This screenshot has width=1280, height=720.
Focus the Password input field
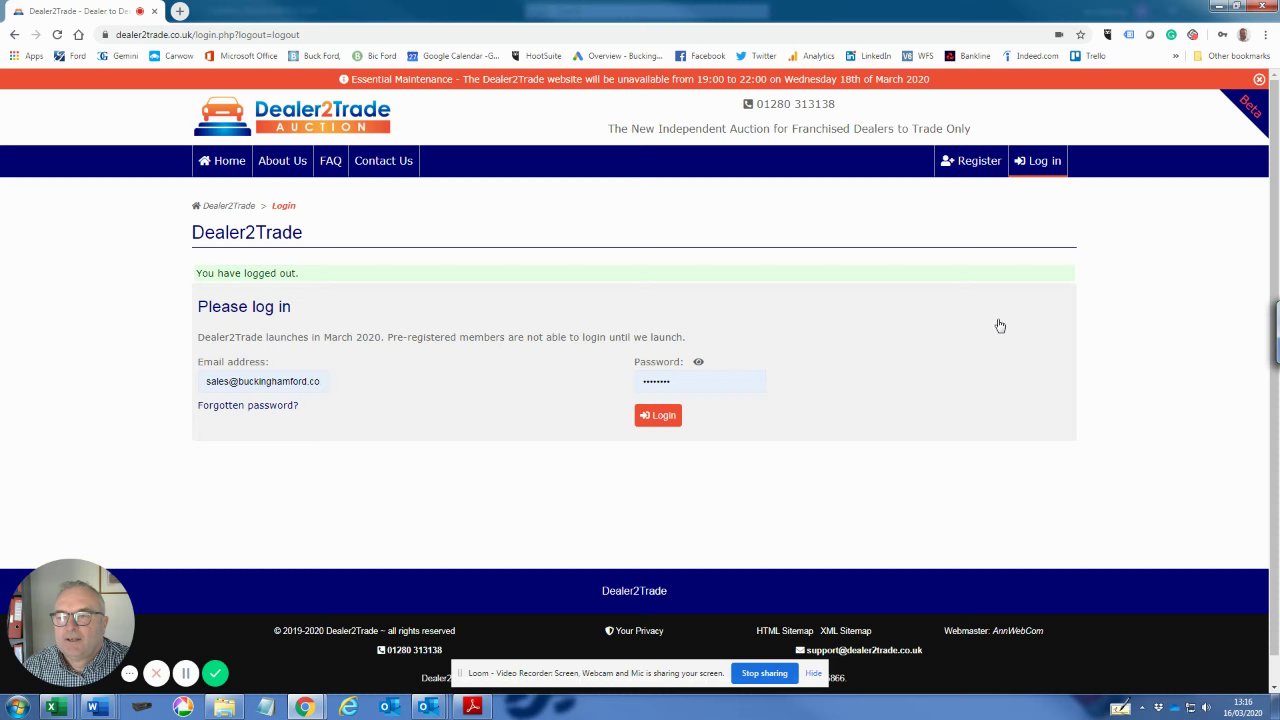(x=700, y=381)
